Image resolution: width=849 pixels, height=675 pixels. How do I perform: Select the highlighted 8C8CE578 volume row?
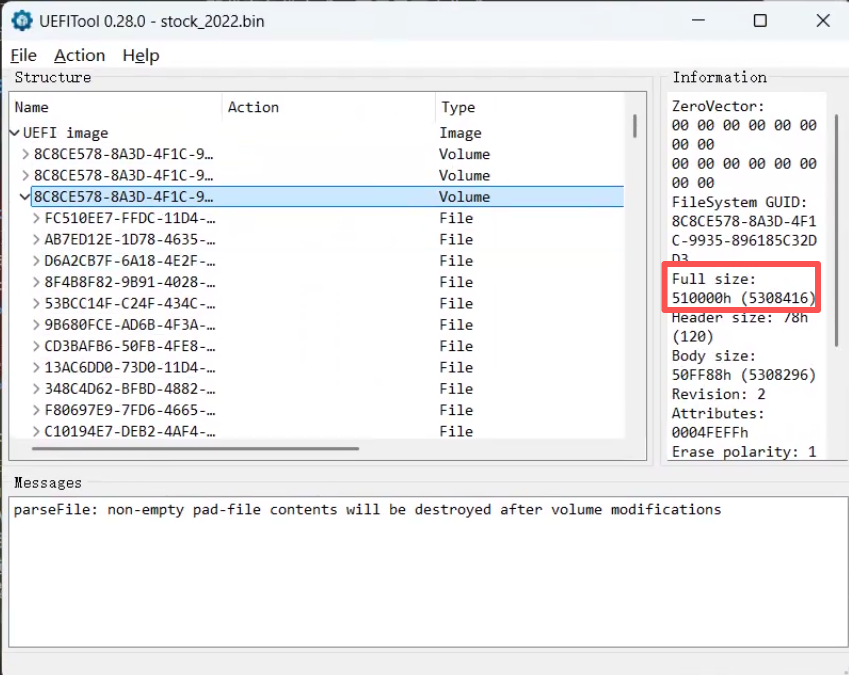[x=328, y=196]
